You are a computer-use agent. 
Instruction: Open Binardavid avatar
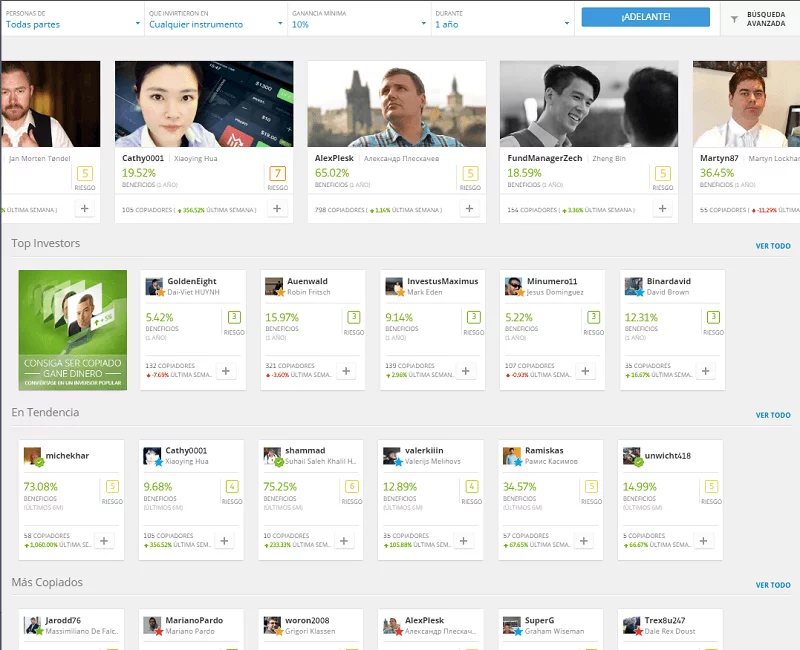coord(634,286)
